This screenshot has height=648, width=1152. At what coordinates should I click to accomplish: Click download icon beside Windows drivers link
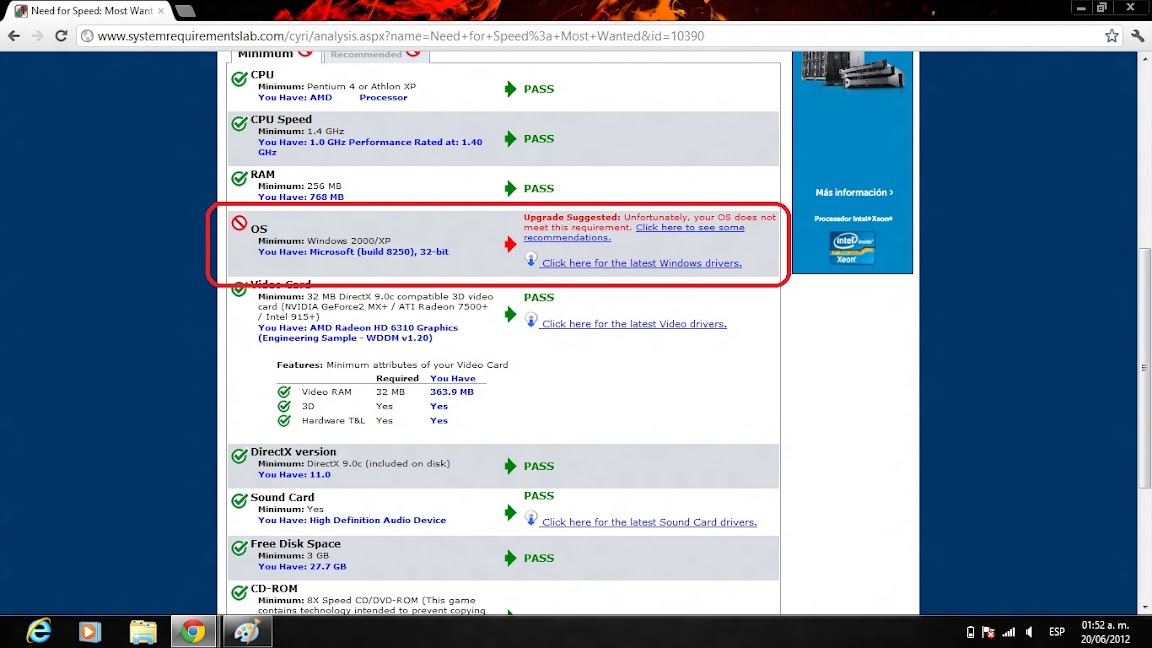531,259
